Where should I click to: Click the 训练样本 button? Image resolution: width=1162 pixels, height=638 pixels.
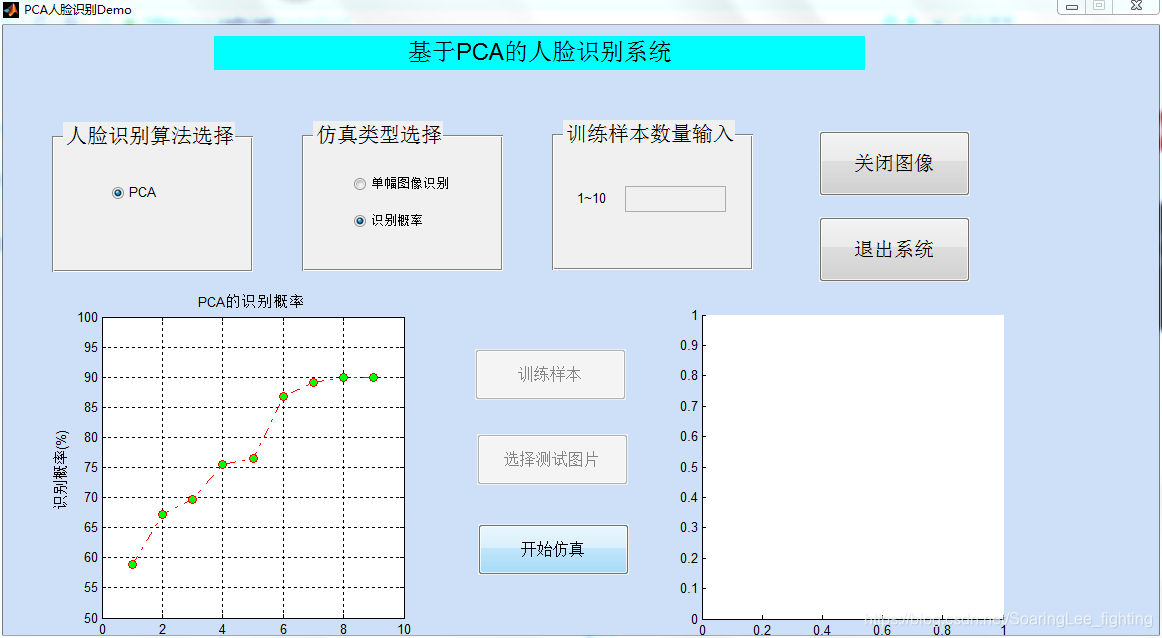tap(550, 374)
